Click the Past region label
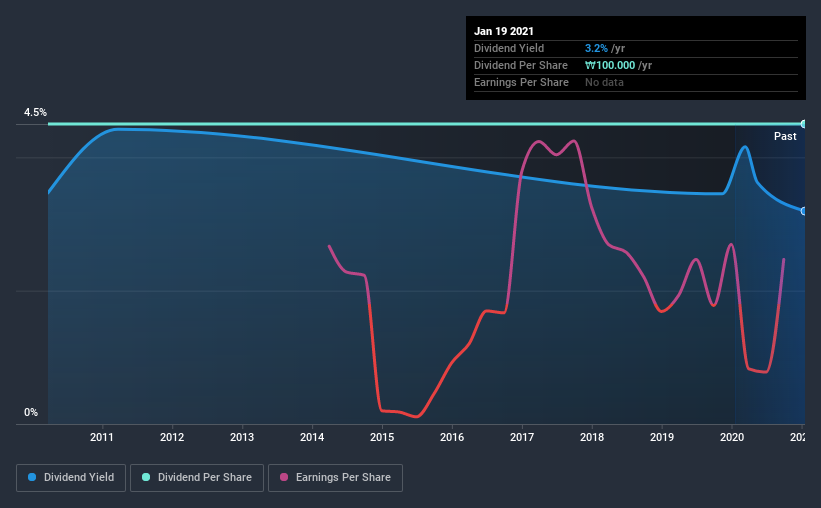This screenshot has width=821, height=508. pyautogui.click(x=785, y=136)
